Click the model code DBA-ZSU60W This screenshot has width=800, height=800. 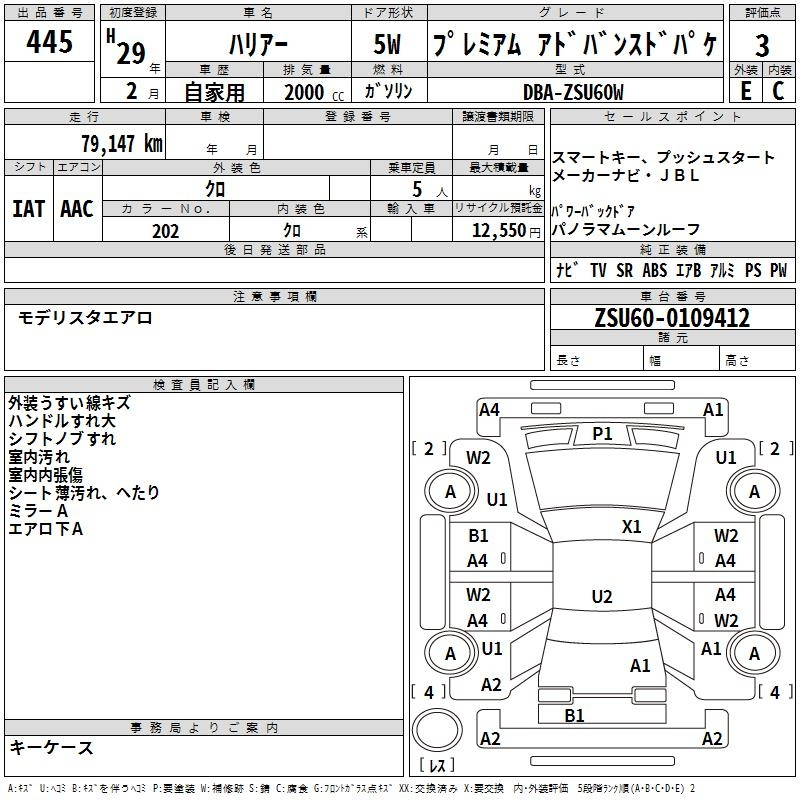click(x=573, y=91)
